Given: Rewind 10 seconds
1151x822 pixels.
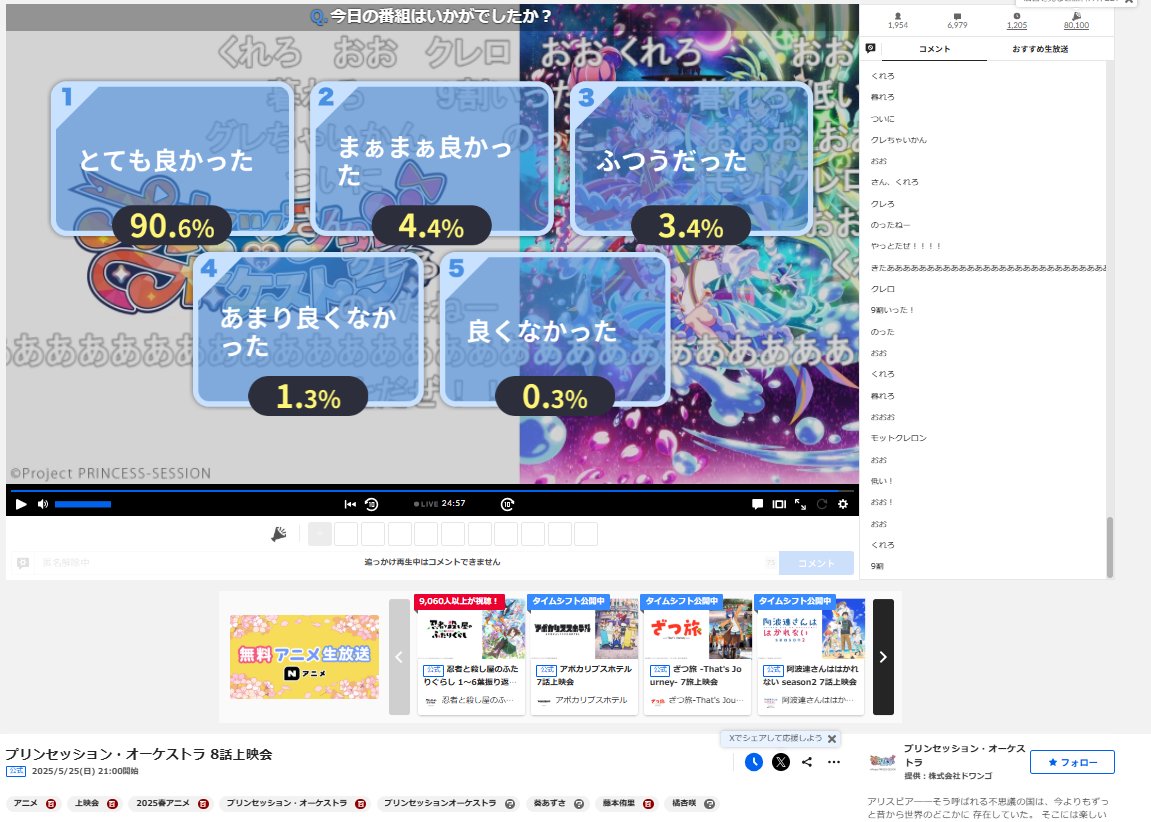Looking at the screenshot, I should coord(371,504).
